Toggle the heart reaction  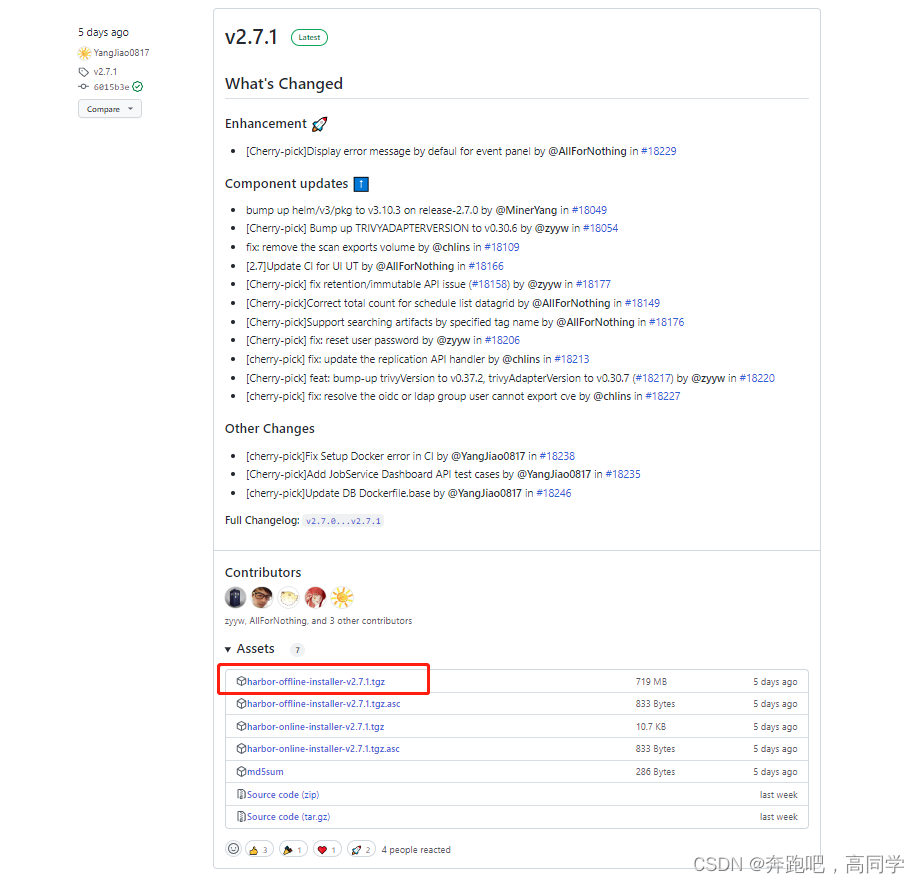(328, 850)
